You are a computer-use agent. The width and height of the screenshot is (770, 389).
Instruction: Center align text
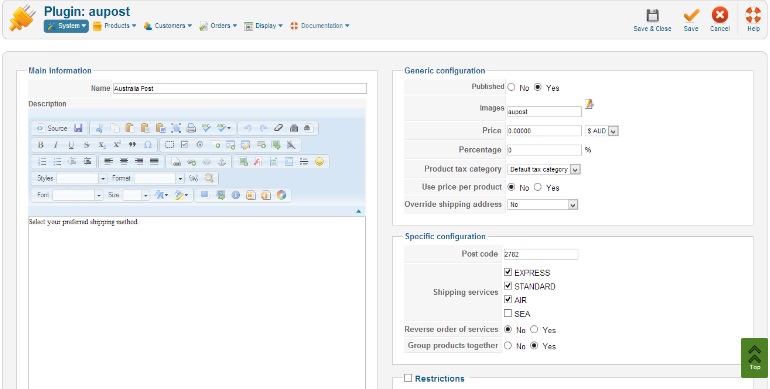[x=124, y=162]
